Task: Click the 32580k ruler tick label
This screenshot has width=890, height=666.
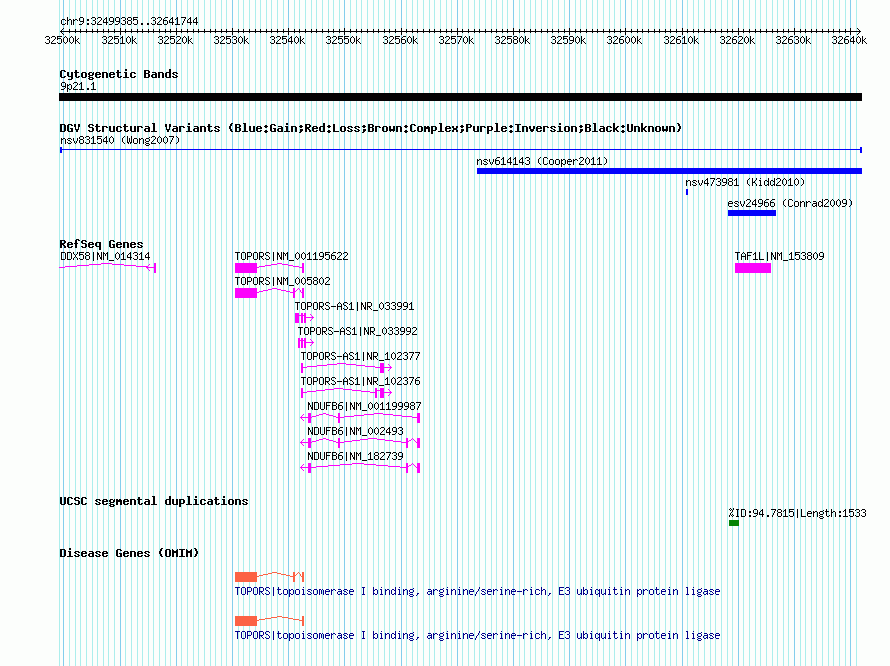Action: pos(512,40)
